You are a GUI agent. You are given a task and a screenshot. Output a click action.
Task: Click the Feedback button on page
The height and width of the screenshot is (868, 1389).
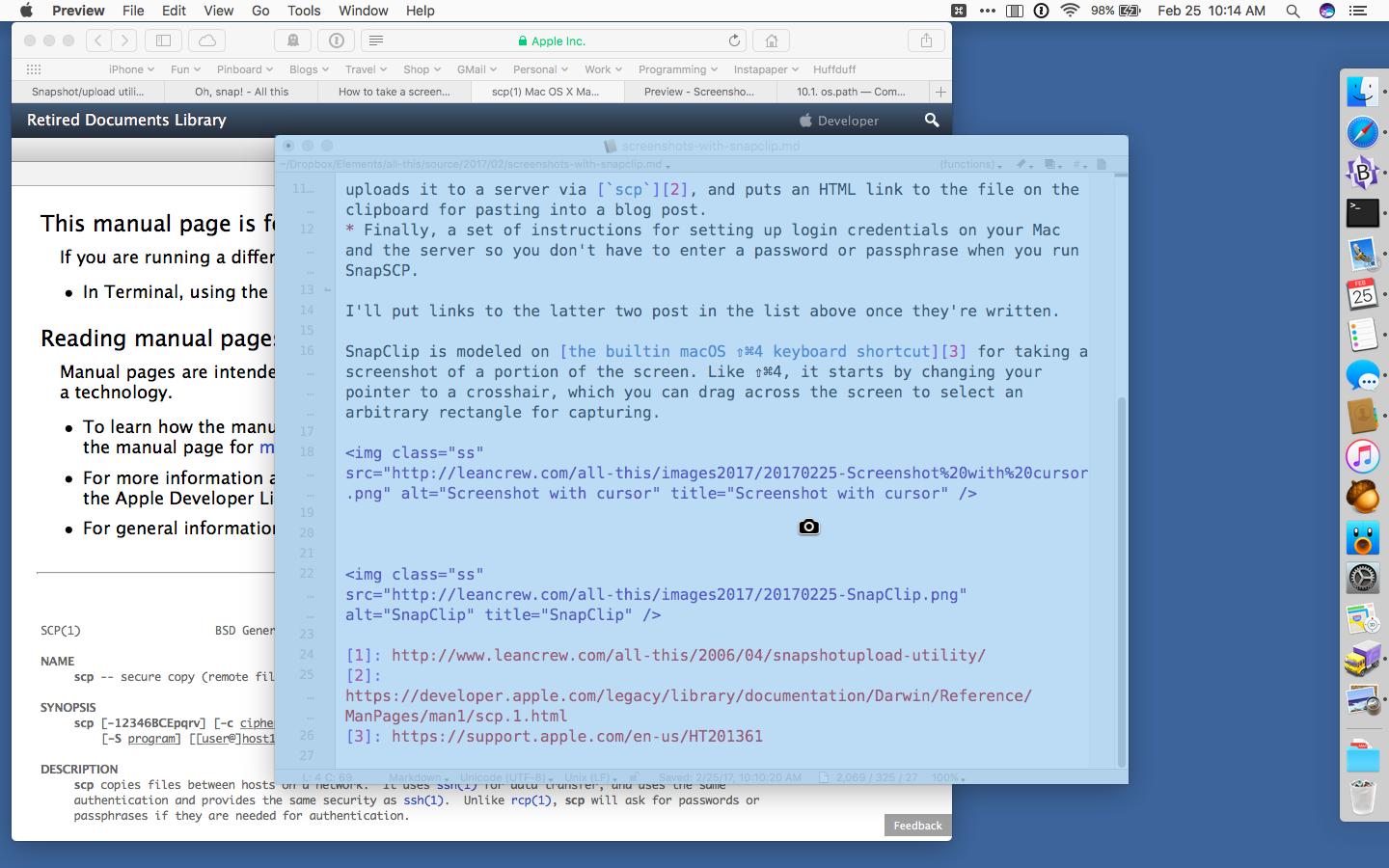pyautogui.click(x=917, y=826)
